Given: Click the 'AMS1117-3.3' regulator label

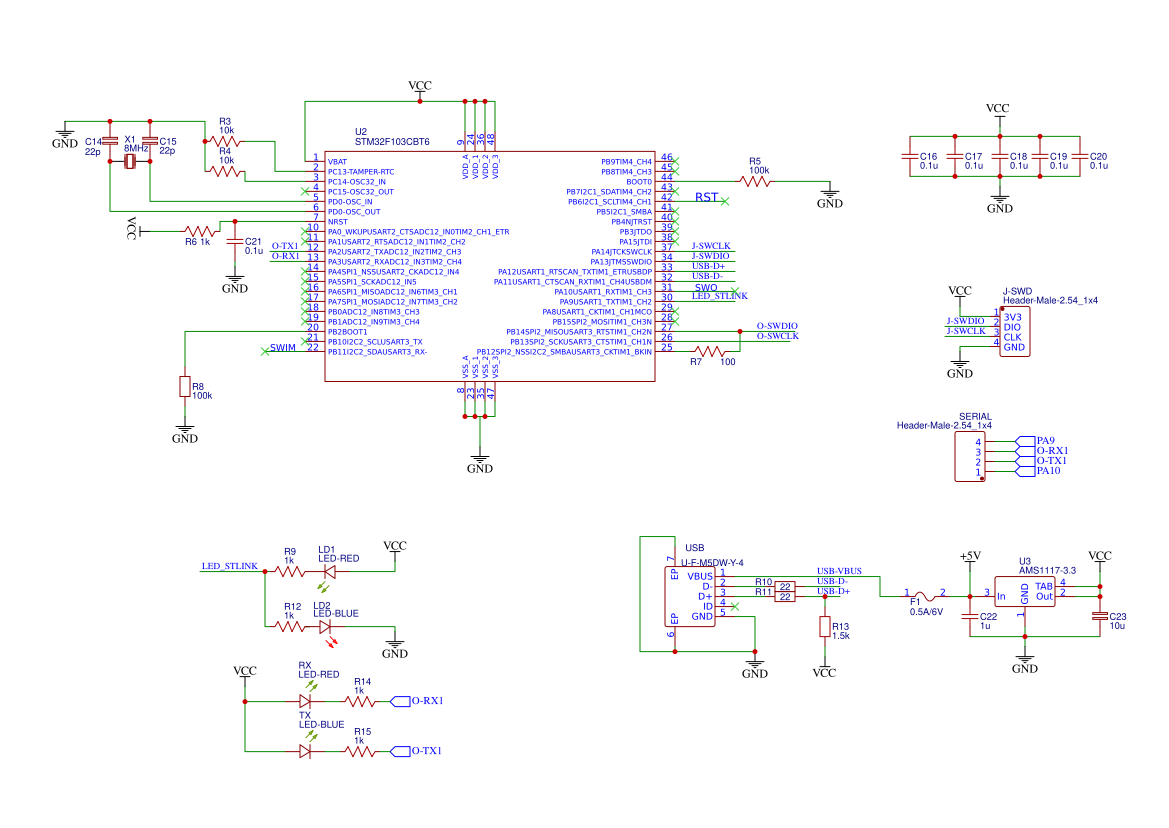Looking at the screenshot, I should (x=1047, y=570).
